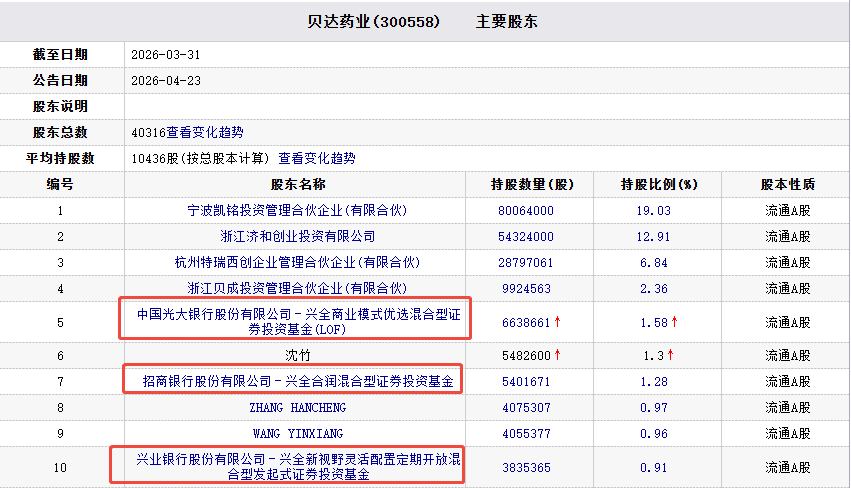
Task: Open shareholder ZHANG HANCHENG link
Action: click(297, 407)
